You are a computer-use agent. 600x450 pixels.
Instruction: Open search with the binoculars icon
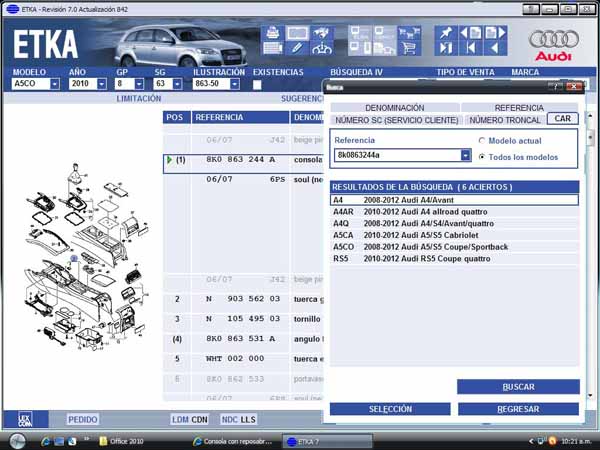pos(321,33)
